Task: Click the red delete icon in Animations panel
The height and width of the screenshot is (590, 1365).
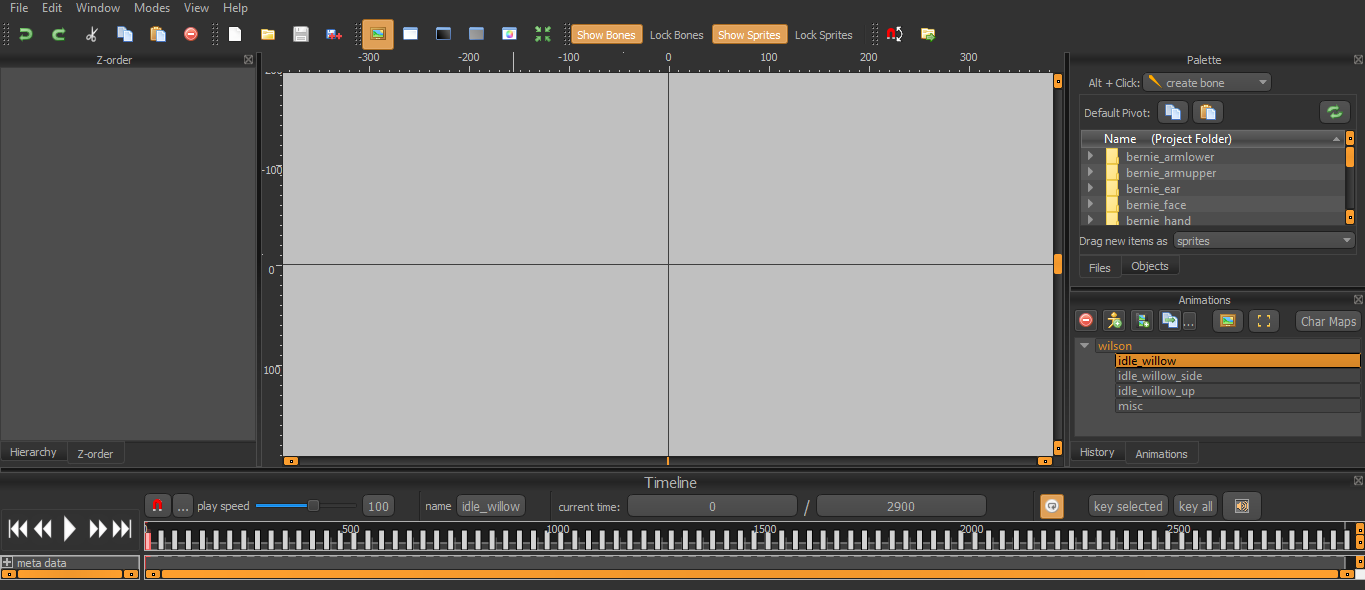Action: coord(1086,321)
